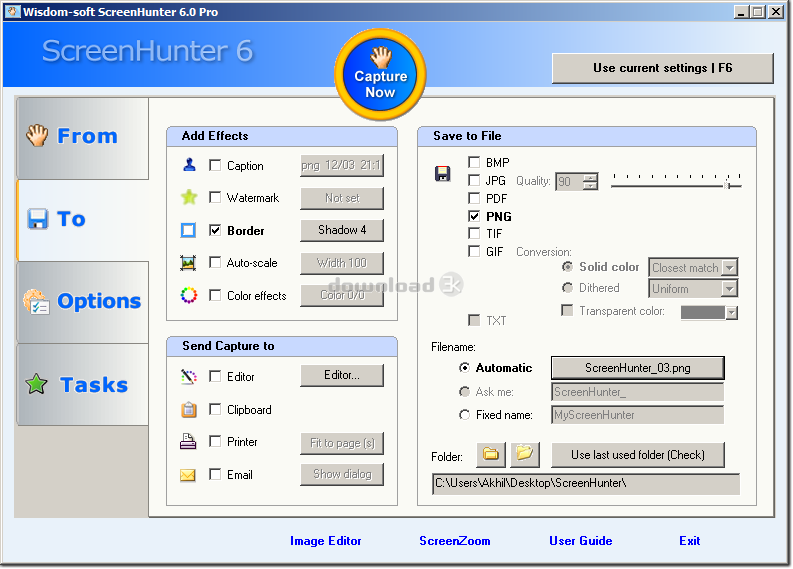
Task: Click the floppy disk Save to File icon
Action: pyautogui.click(x=443, y=173)
